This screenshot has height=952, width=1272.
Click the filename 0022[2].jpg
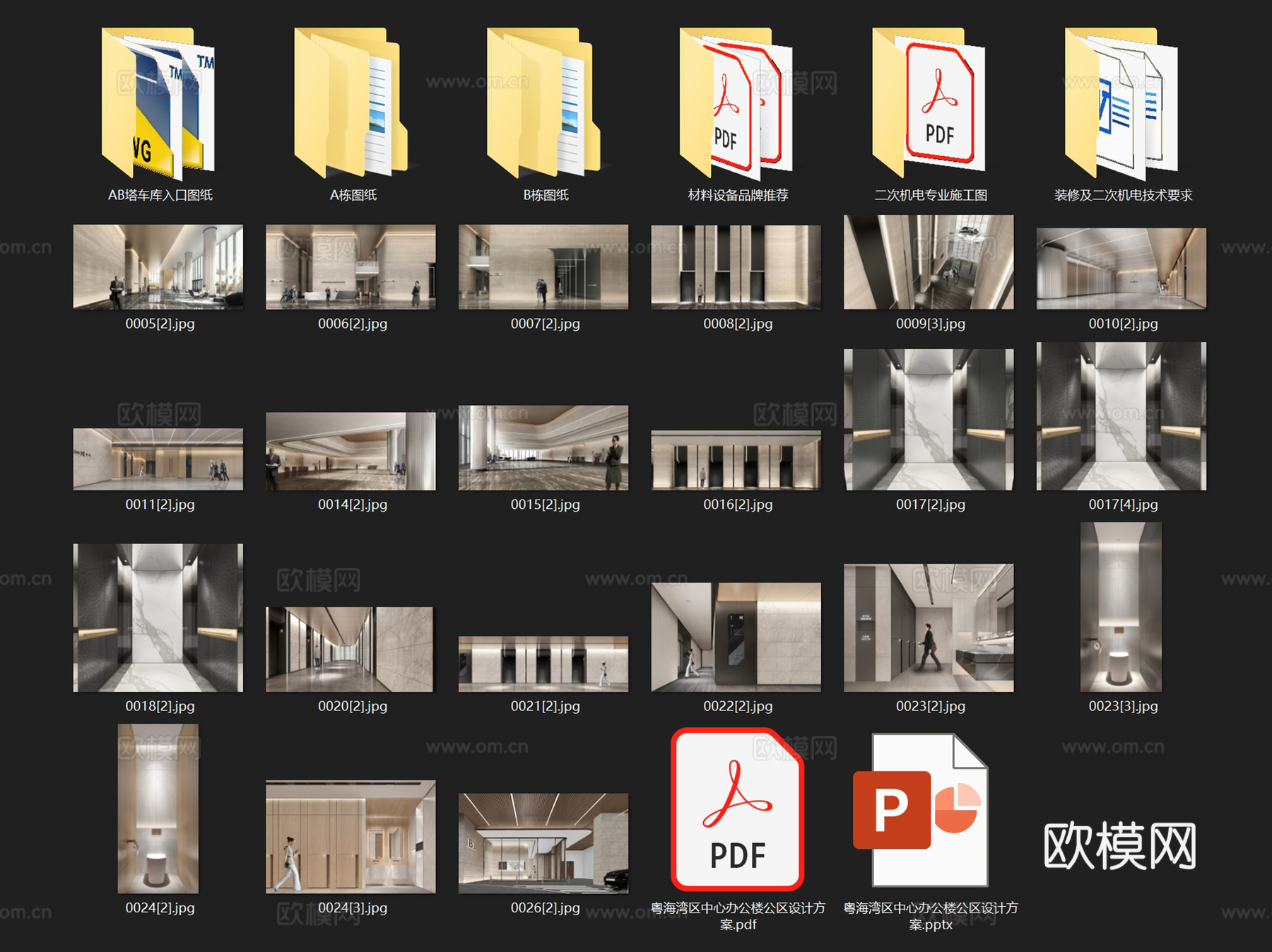738,706
